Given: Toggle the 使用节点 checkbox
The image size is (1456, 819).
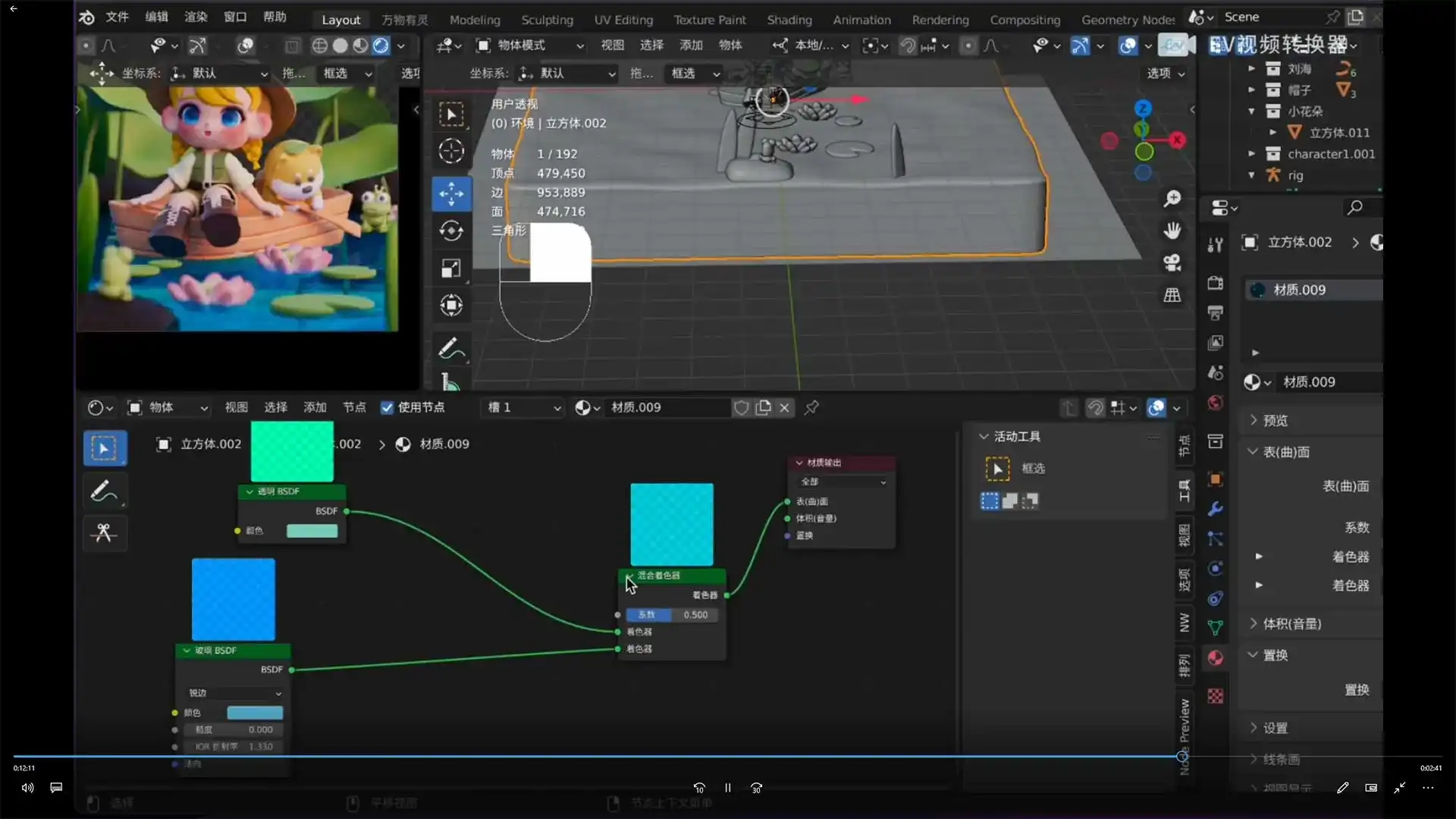Looking at the screenshot, I should pyautogui.click(x=388, y=407).
